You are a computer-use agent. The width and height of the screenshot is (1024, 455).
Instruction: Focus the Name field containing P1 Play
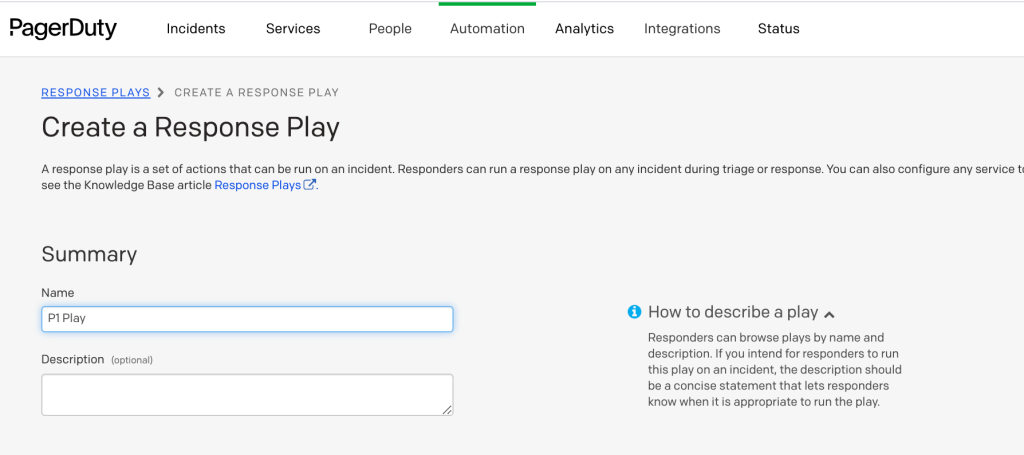(x=247, y=319)
